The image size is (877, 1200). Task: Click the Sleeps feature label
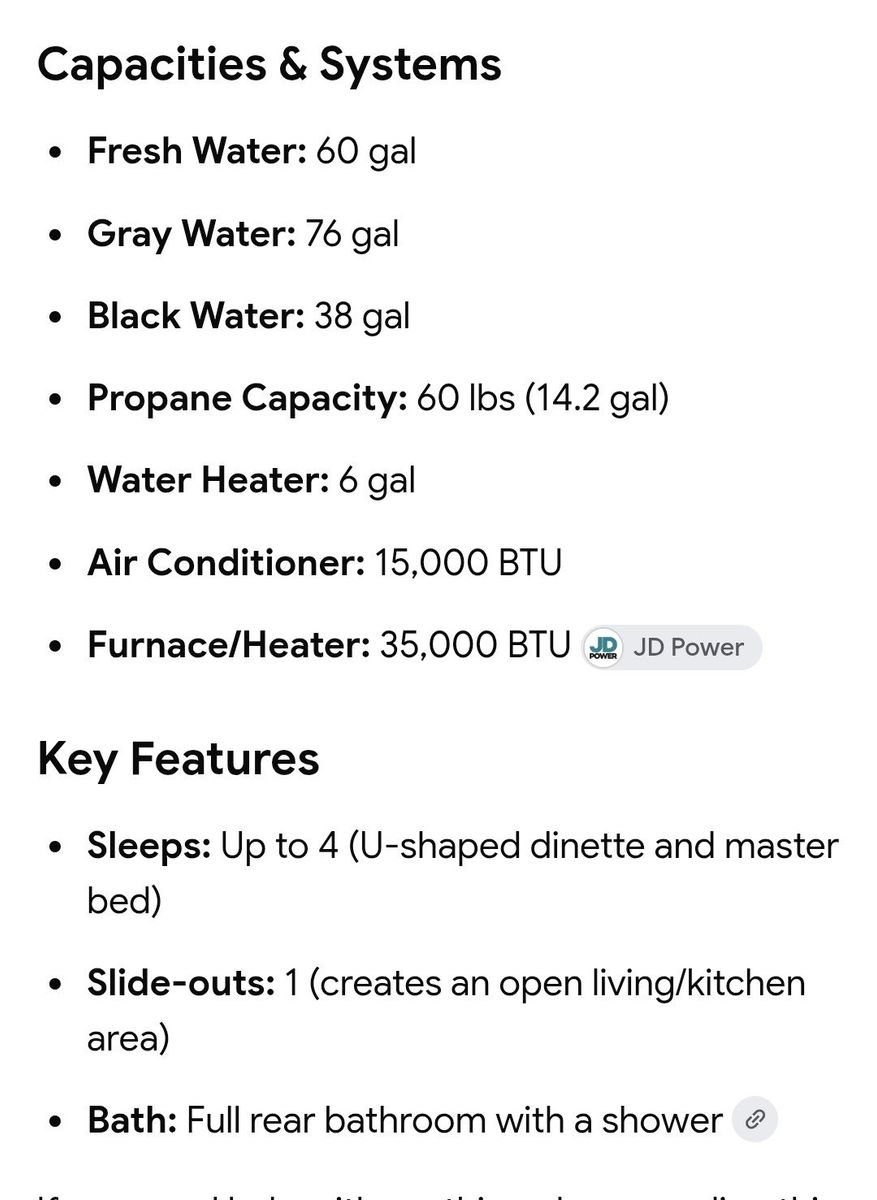(149, 846)
